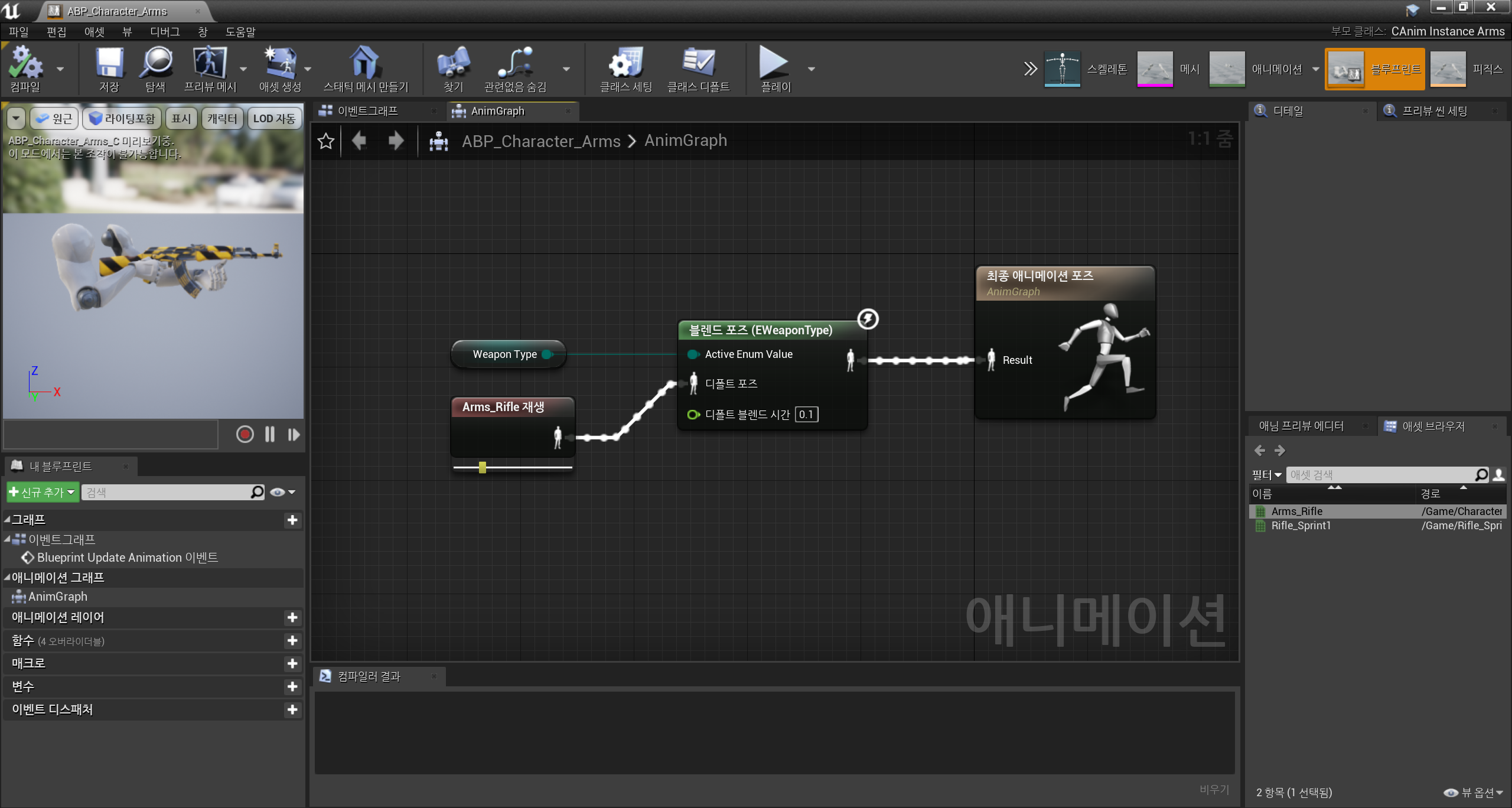Click the 컴파일 compile icon

[x=25, y=63]
